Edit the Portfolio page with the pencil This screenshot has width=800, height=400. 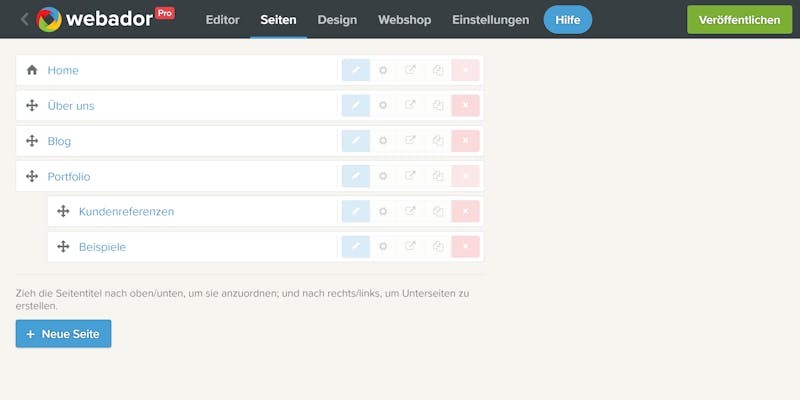[356, 176]
